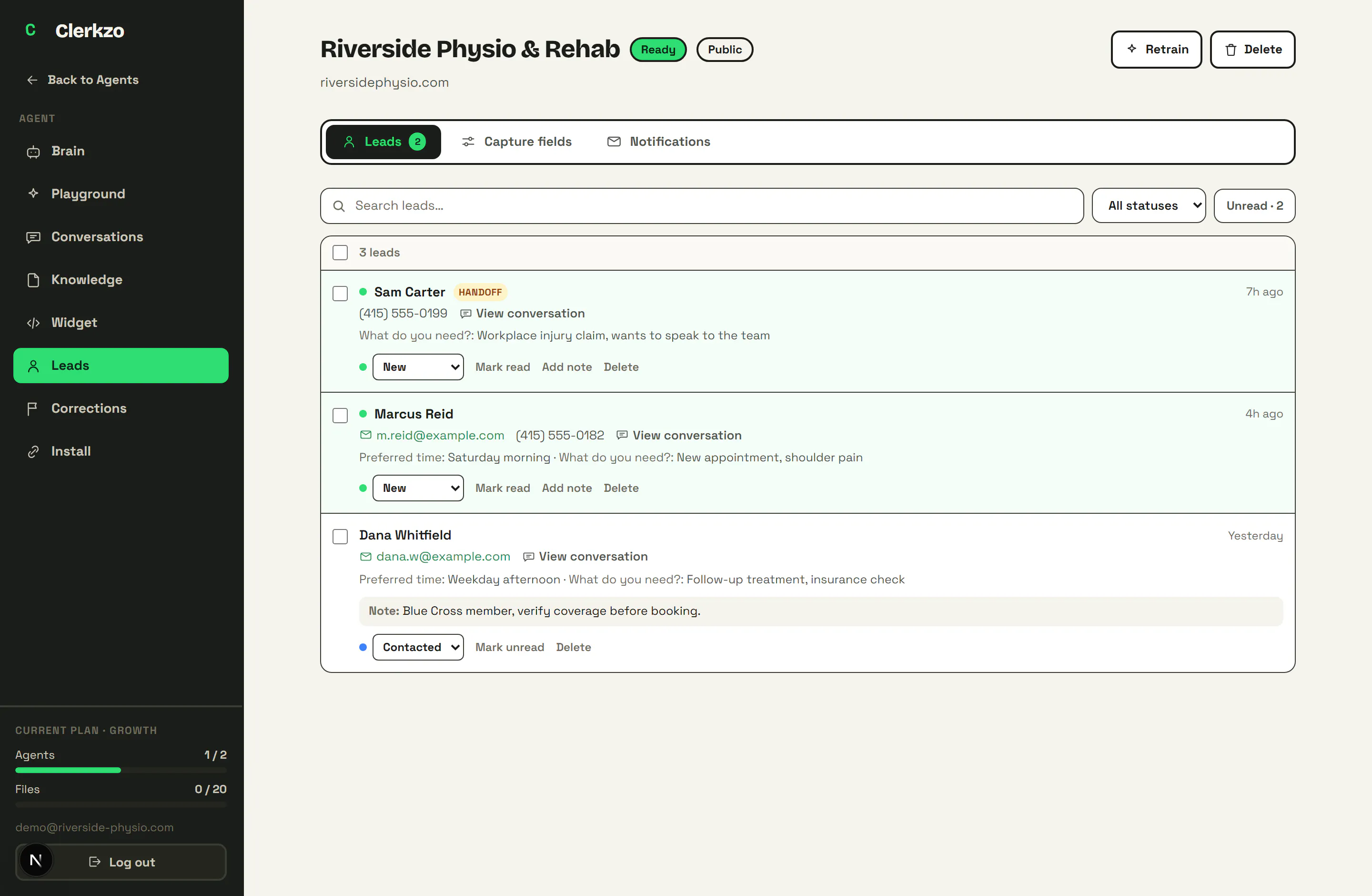Click Mark read for Sam Carter
Image resolution: width=1372 pixels, height=896 pixels.
pyautogui.click(x=503, y=367)
